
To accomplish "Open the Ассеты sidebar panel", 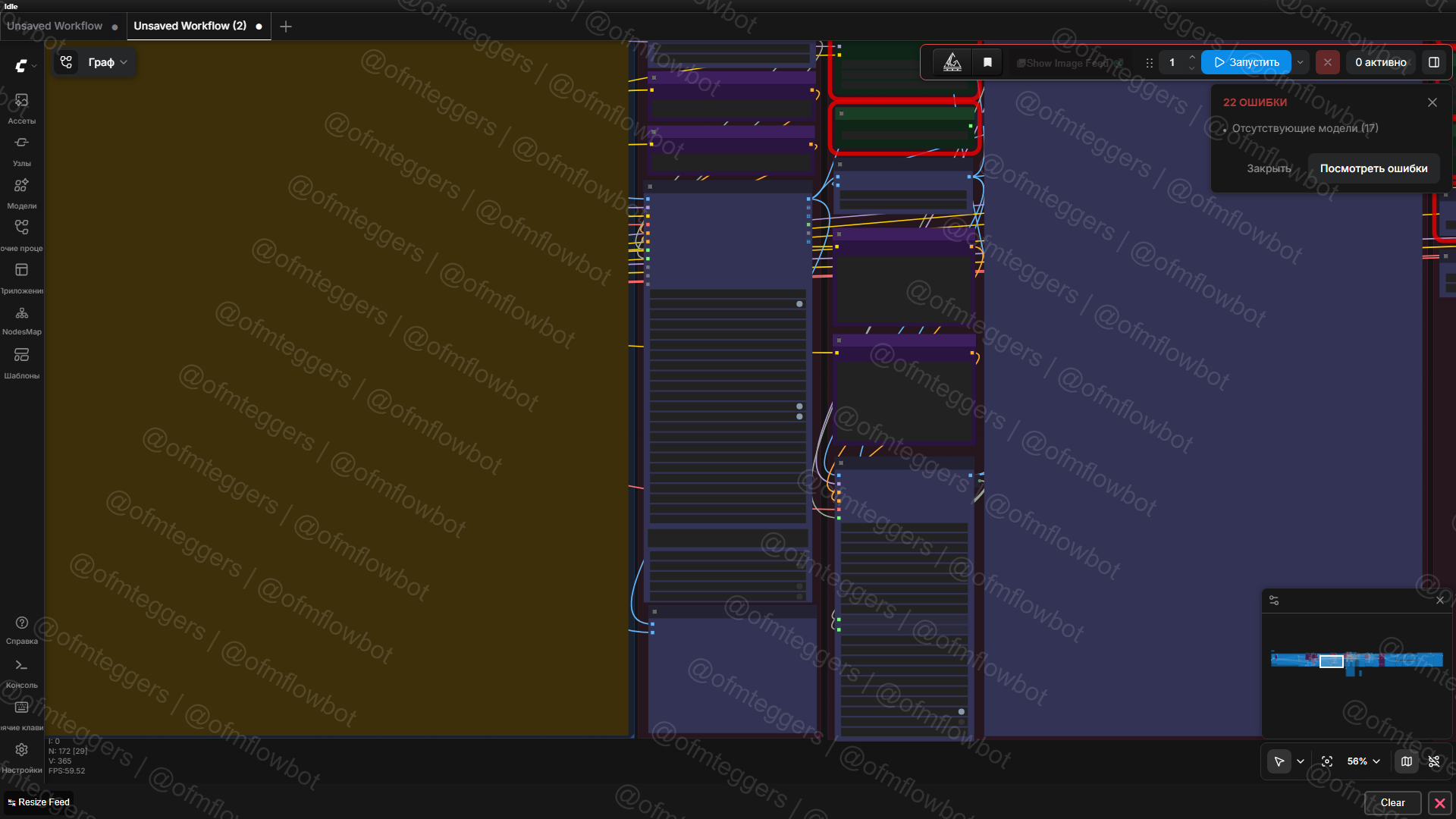I will coord(21,108).
